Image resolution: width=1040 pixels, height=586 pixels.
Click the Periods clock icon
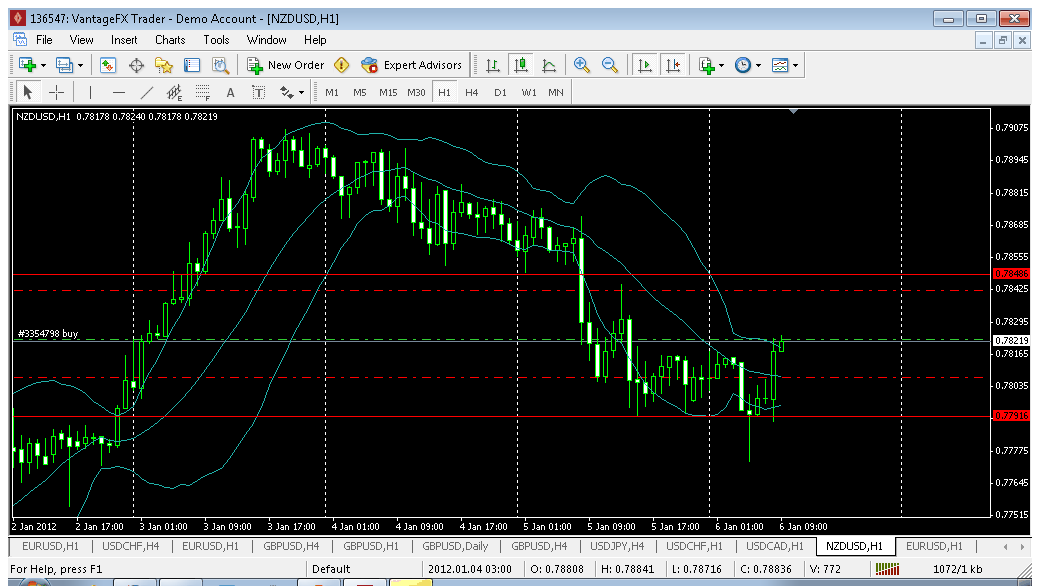coord(744,65)
